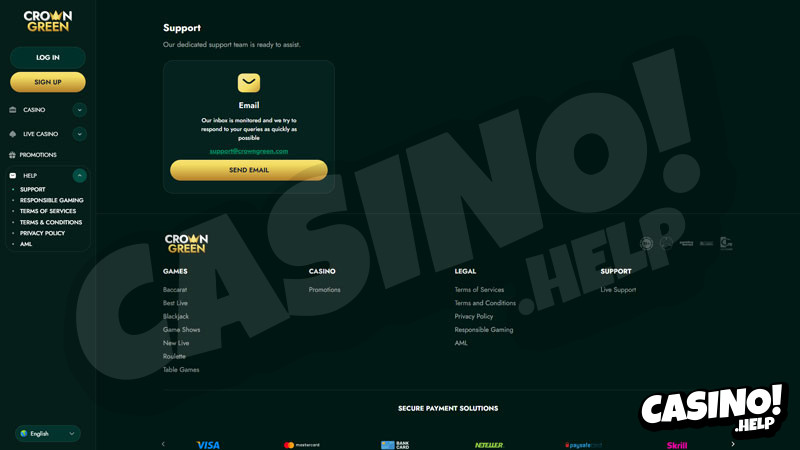Click the Send Email button
800x450 pixels.
pyautogui.click(x=249, y=170)
